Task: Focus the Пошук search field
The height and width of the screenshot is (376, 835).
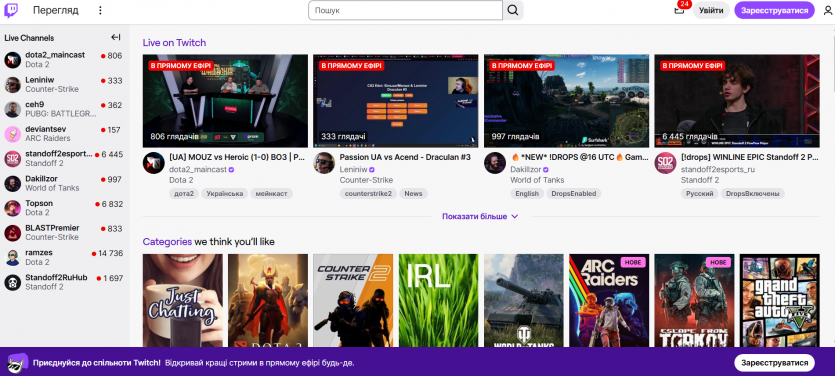Action: [405, 10]
